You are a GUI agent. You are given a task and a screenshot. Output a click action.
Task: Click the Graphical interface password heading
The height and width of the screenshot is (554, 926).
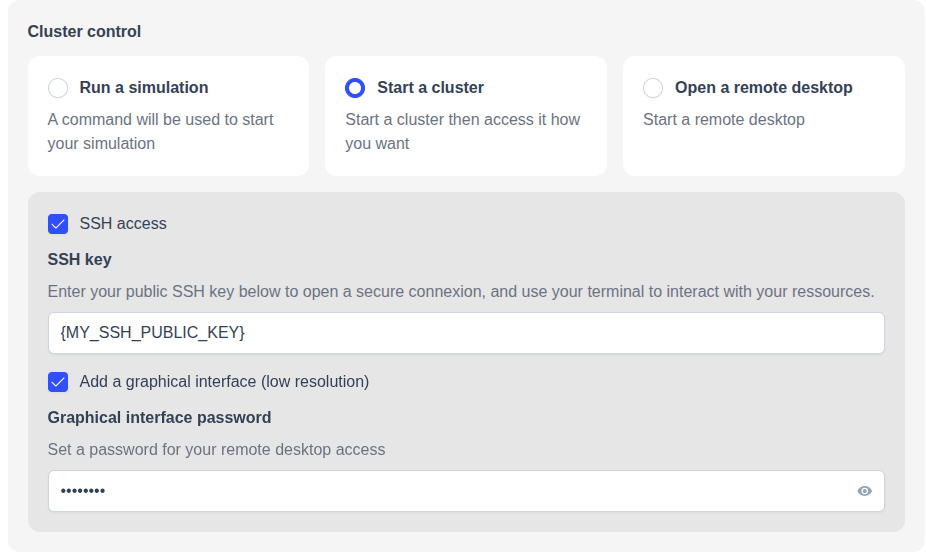coord(159,418)
